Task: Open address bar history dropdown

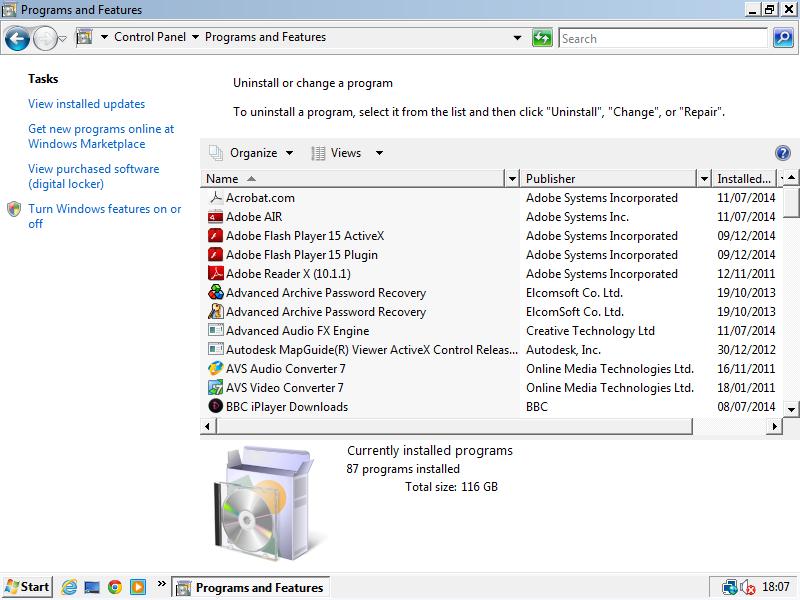Action: click(517, 38)
